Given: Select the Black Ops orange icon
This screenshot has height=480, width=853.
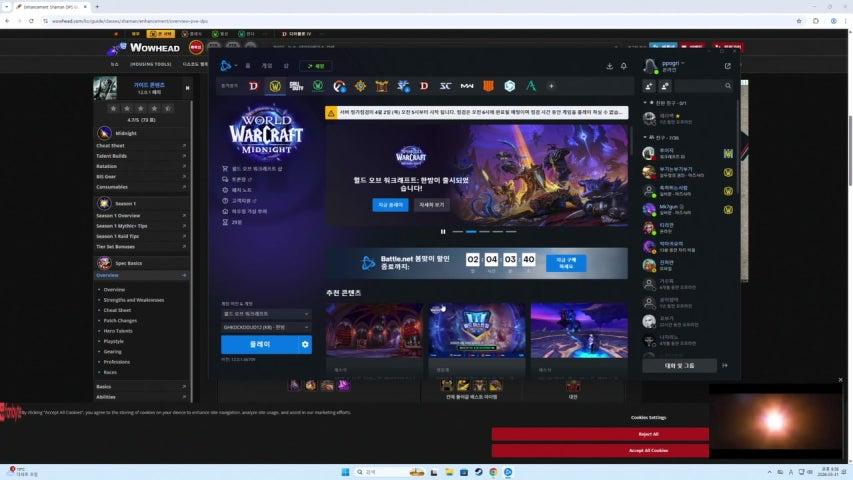Looking at the screenshot, I should tap(488, 86).
